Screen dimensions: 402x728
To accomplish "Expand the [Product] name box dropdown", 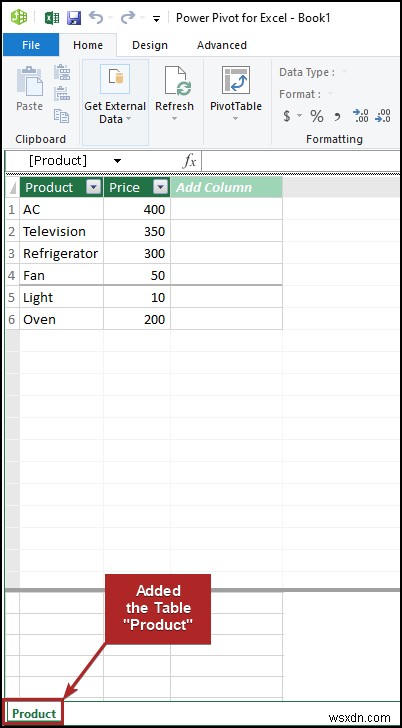I will [x=117, y=161].
